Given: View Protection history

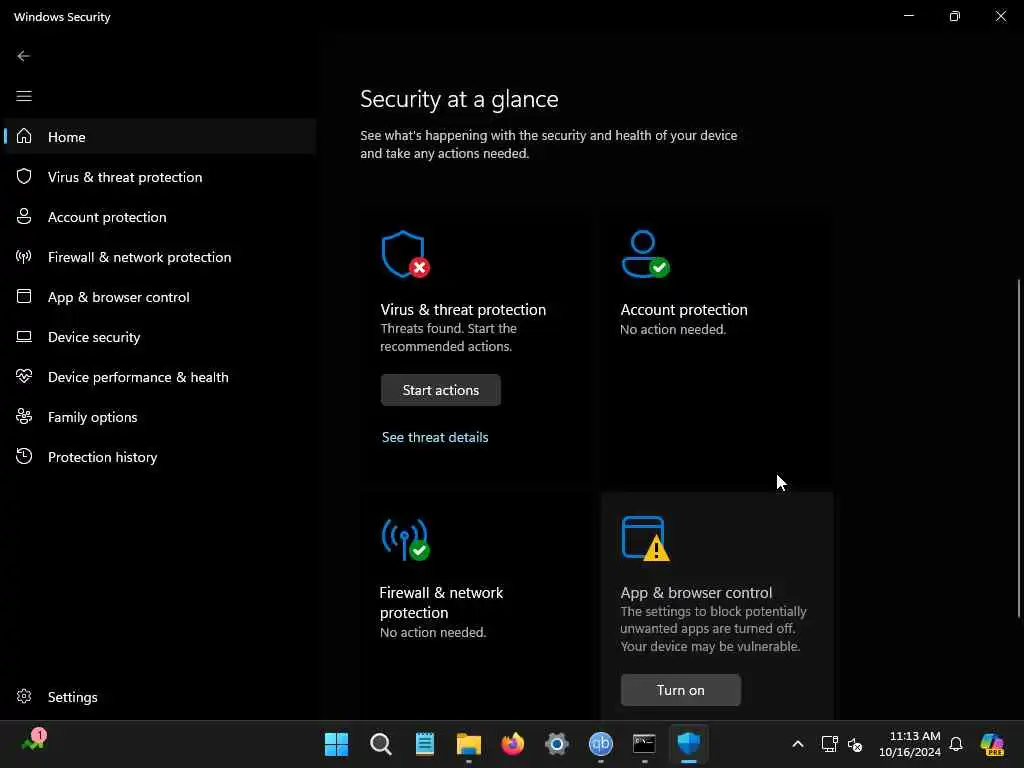Looking at the screenshot, I should pos(160,456).
